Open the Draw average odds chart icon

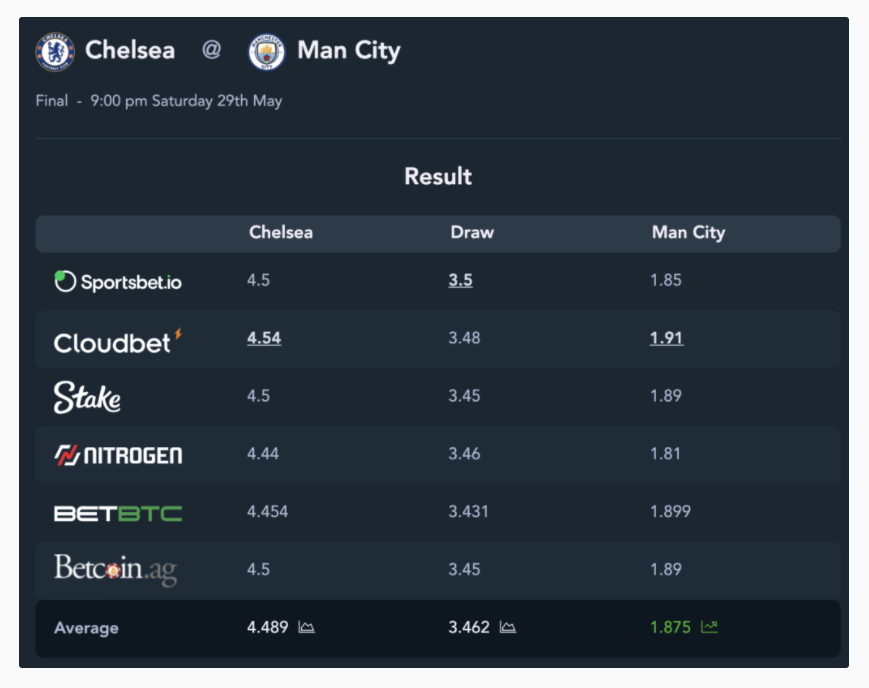pyautogui.click(x=508, y=627)
